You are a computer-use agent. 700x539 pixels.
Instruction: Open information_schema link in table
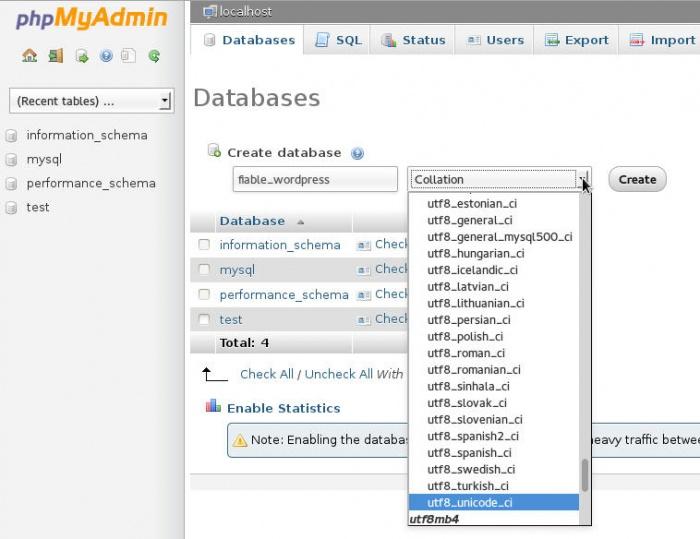280,245
